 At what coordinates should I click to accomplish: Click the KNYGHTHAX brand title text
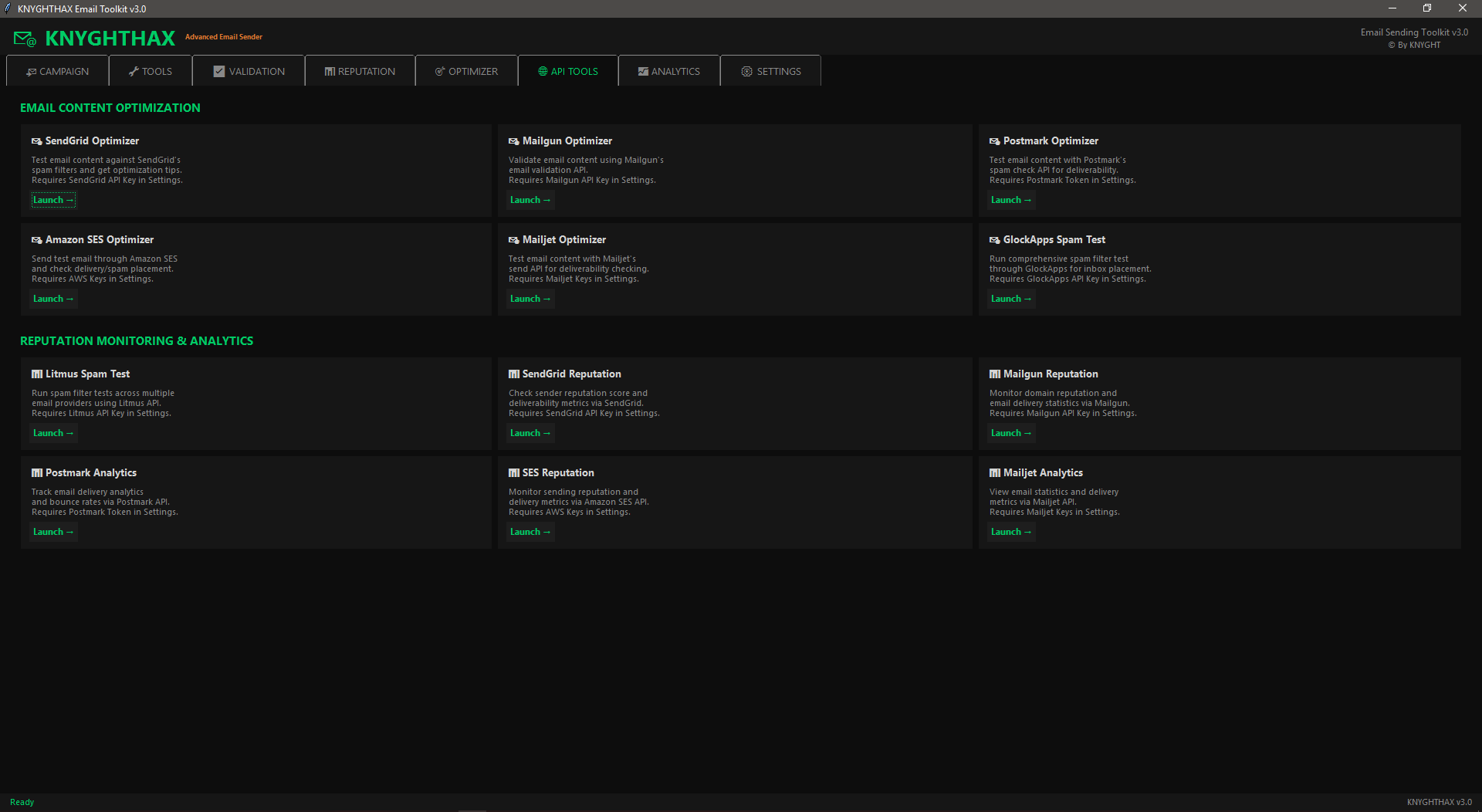coord(110,39)
